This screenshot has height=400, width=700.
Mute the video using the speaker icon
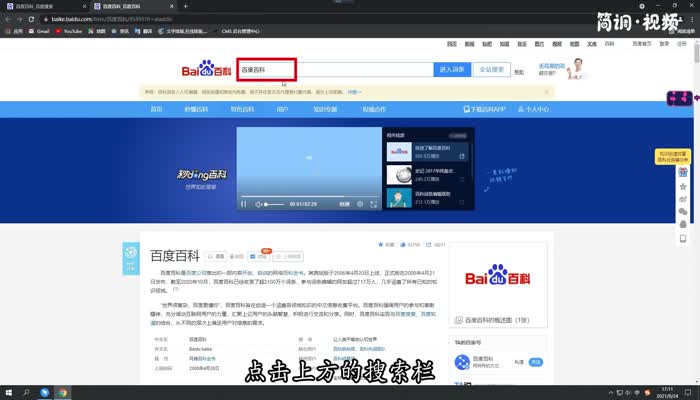[x=258, y=204]
